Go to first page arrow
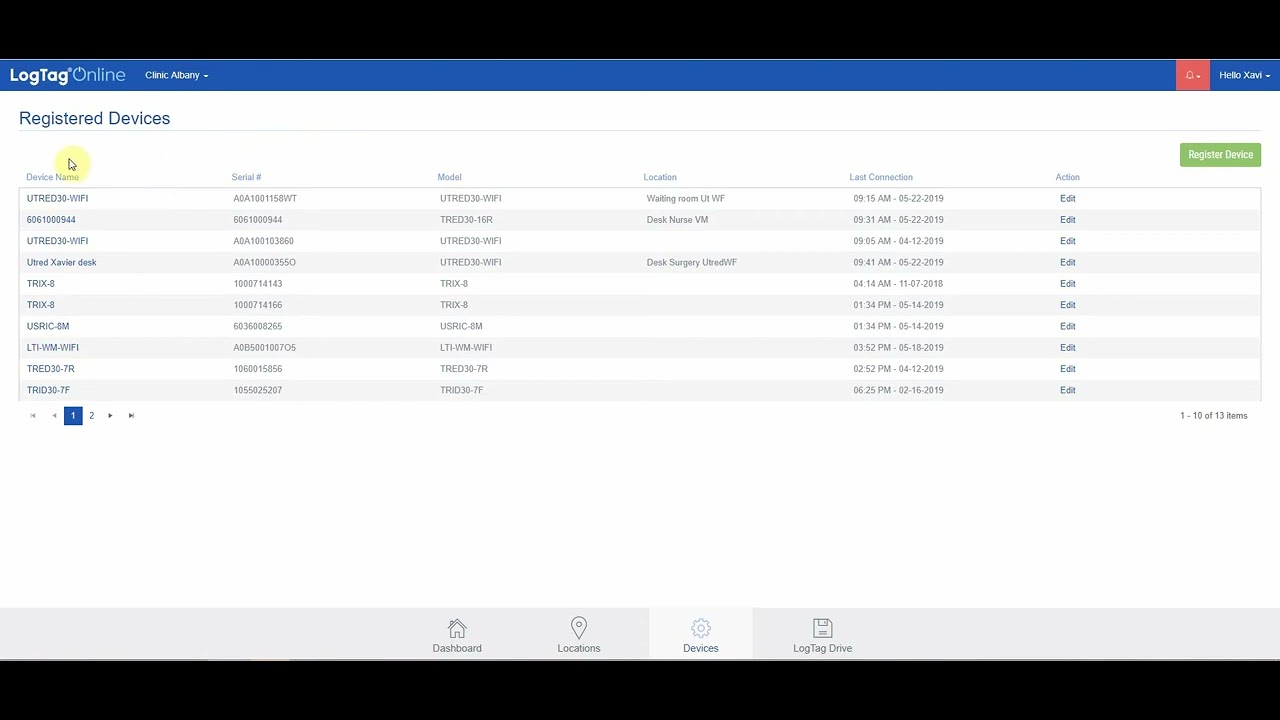 (x=33, y=415)
